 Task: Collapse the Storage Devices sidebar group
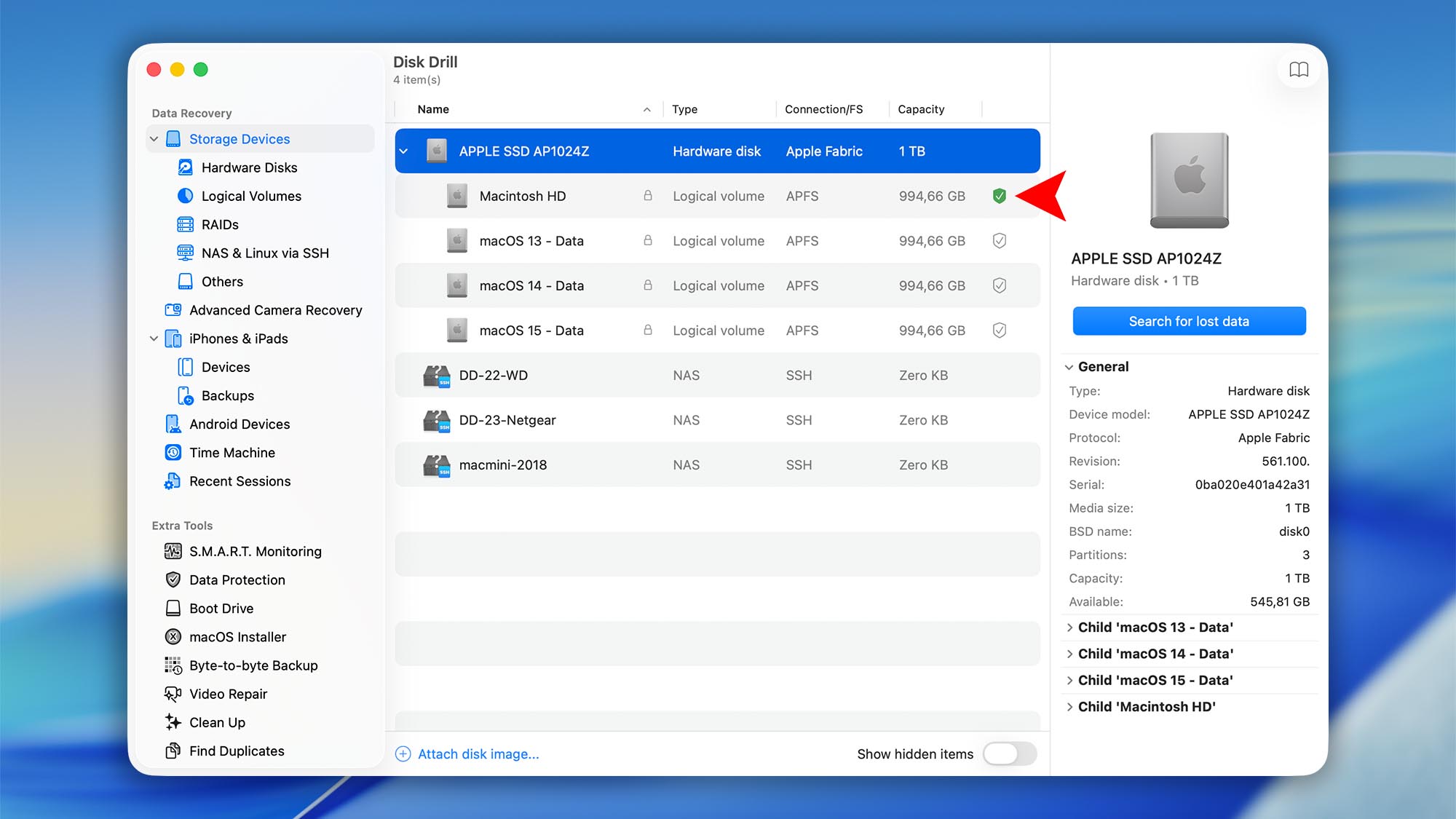(154, 139)
